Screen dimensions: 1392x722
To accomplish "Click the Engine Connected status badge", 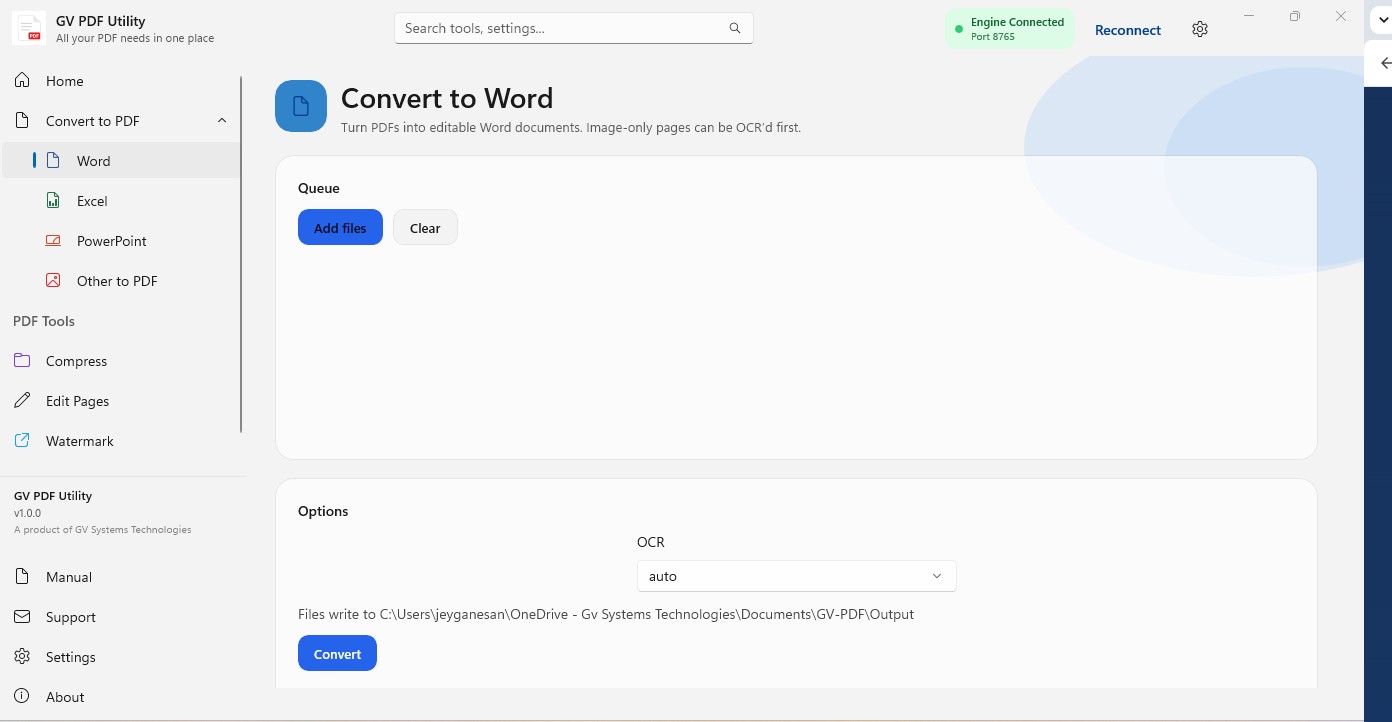I will (1010, 29).
